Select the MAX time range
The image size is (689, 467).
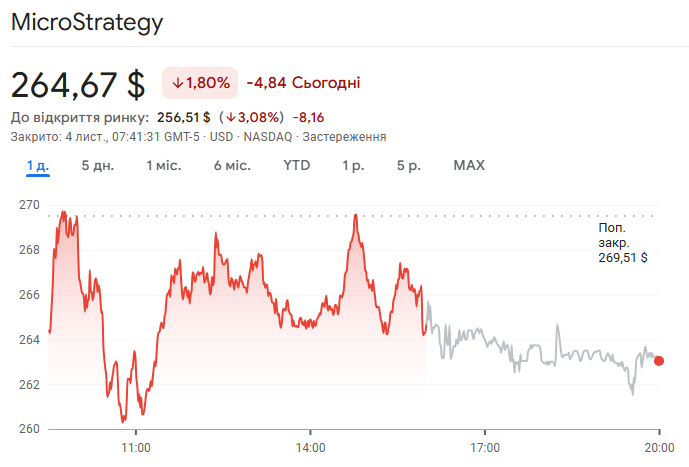pyautogui.click(x=469, y=165)
